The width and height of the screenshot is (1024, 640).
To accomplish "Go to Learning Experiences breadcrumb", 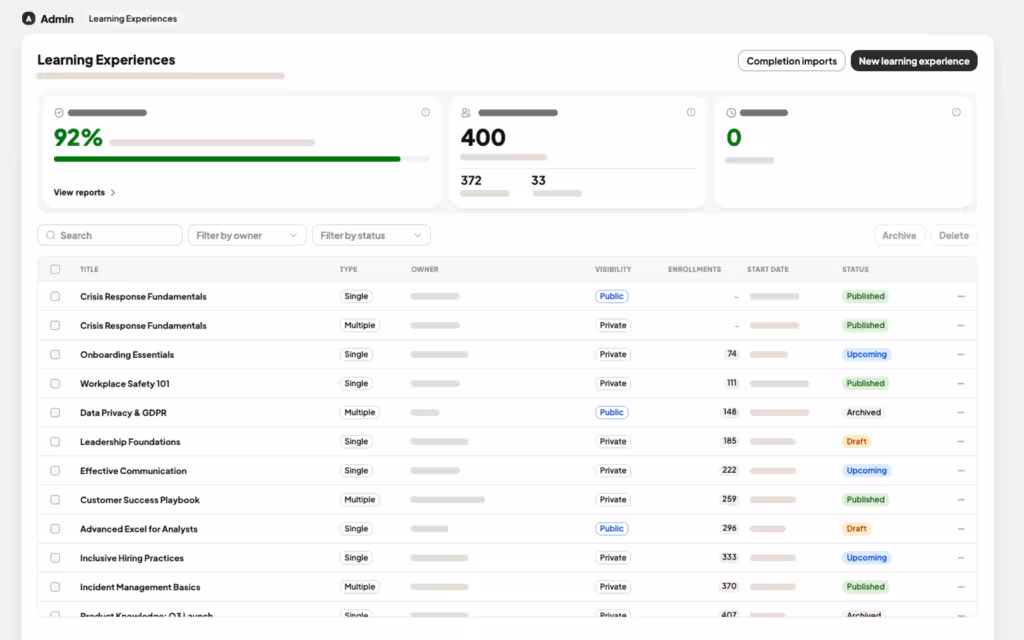I will coord(133,18).
